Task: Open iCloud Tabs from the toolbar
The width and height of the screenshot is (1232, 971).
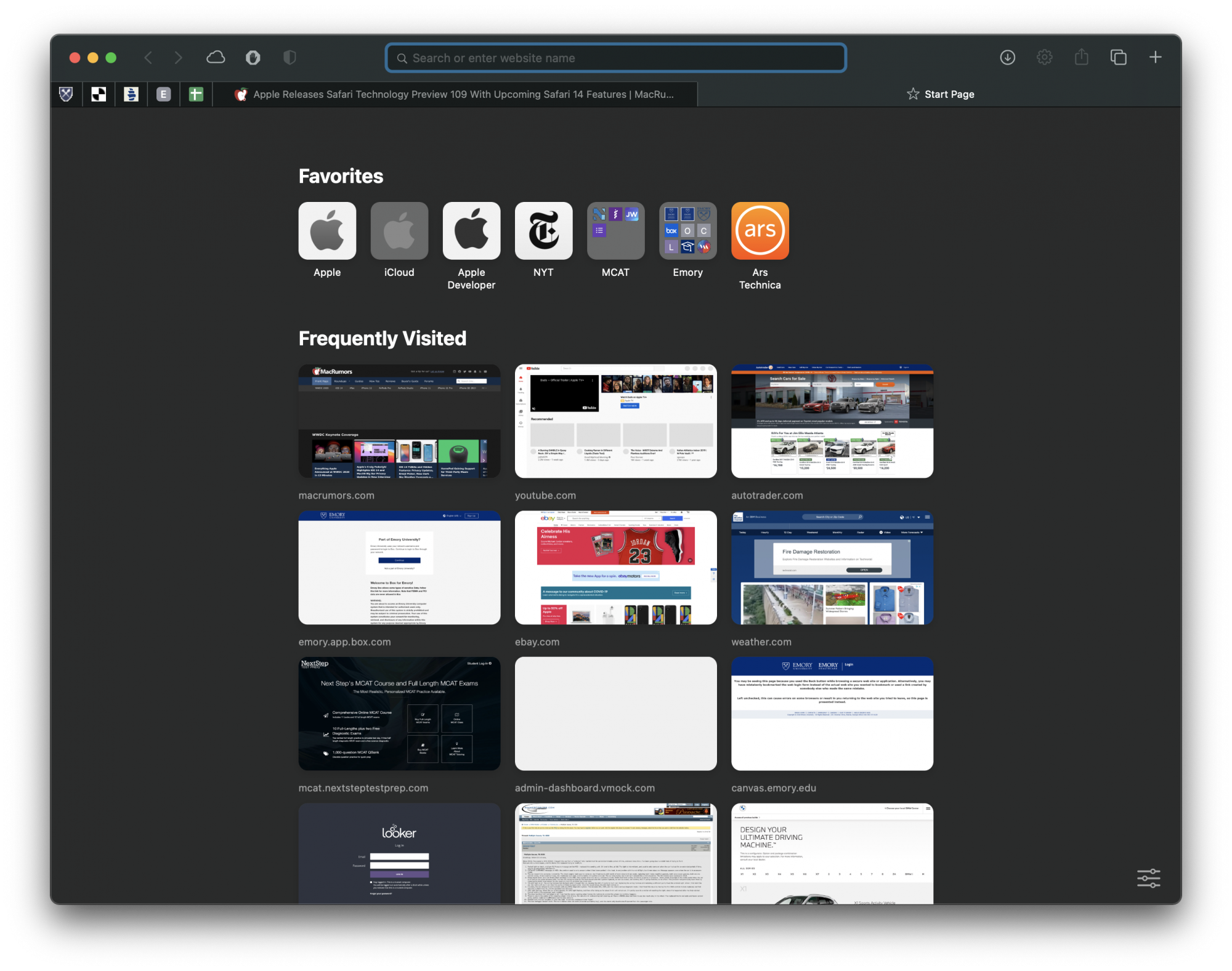Action: click(216, 58)
